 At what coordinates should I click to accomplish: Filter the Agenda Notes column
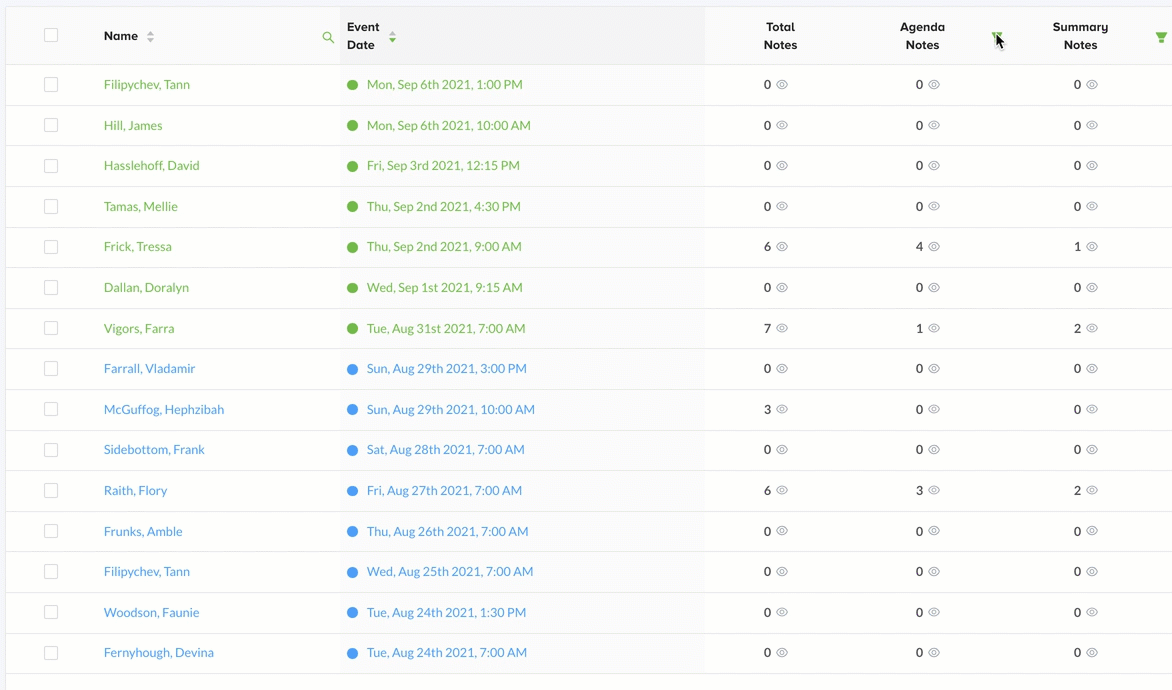pos(996,37)
